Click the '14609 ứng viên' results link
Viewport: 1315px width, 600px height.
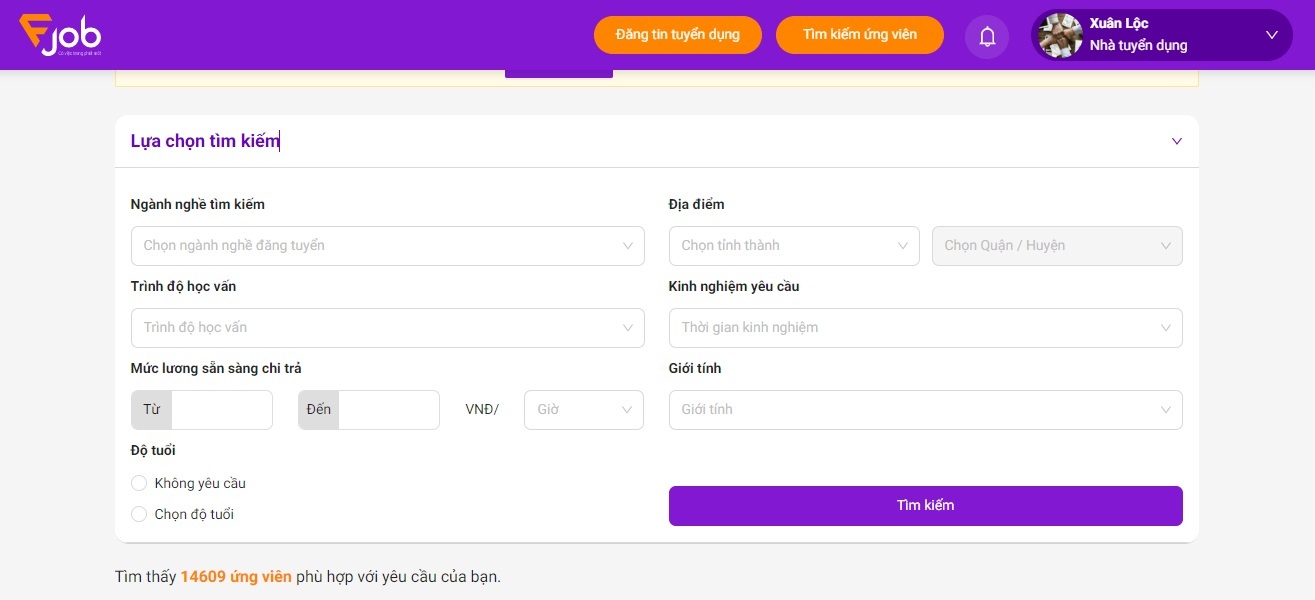point(236,576)
